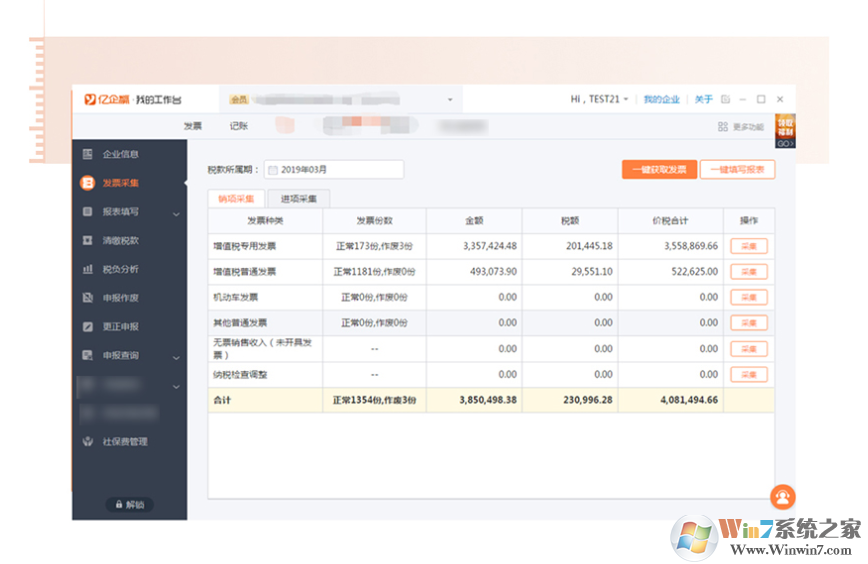Click the 清缴税款 sidebar icon
Screen dimensions: 868x564
(x=87, y=240)
